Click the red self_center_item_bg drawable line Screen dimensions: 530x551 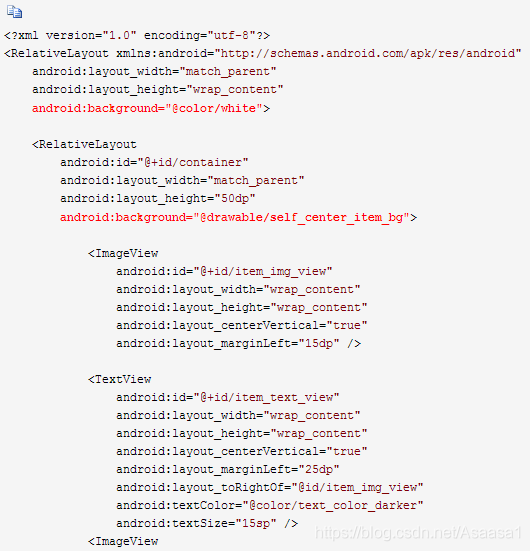(239, 218)
